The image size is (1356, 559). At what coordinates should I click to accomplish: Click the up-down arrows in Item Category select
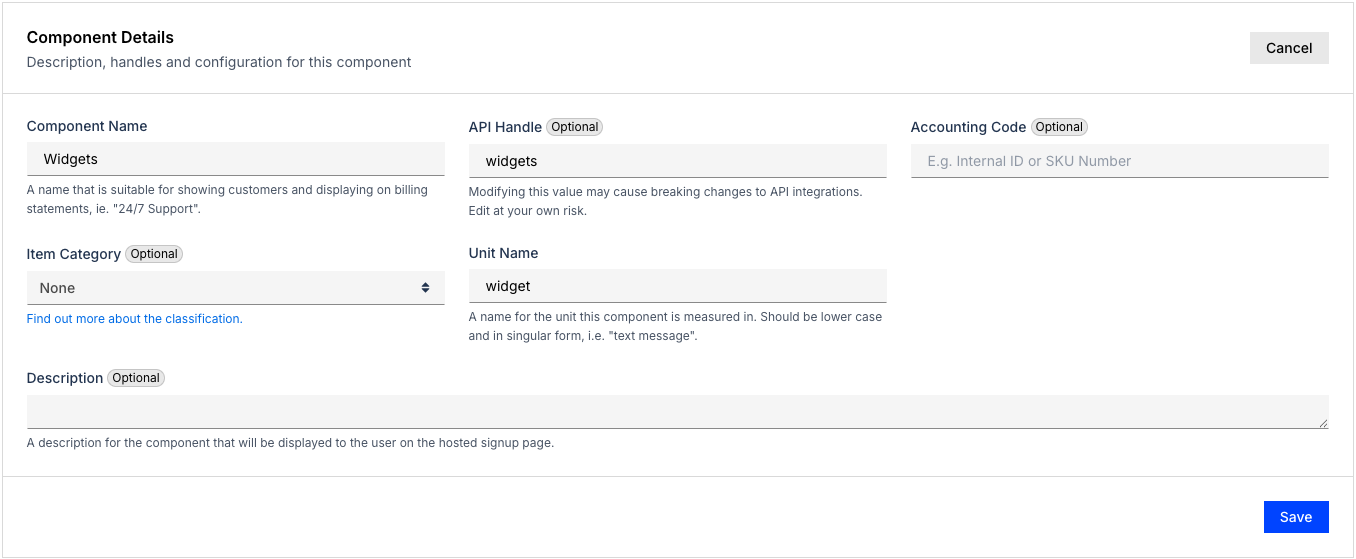click(425, 288)
